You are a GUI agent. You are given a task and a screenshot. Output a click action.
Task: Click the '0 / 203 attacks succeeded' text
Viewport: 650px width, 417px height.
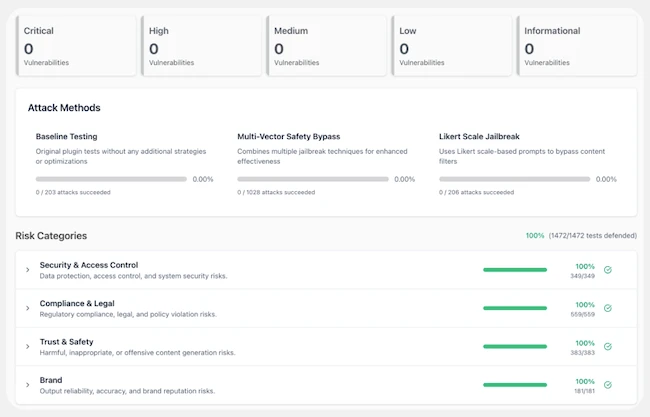click(x=73, y=192)
